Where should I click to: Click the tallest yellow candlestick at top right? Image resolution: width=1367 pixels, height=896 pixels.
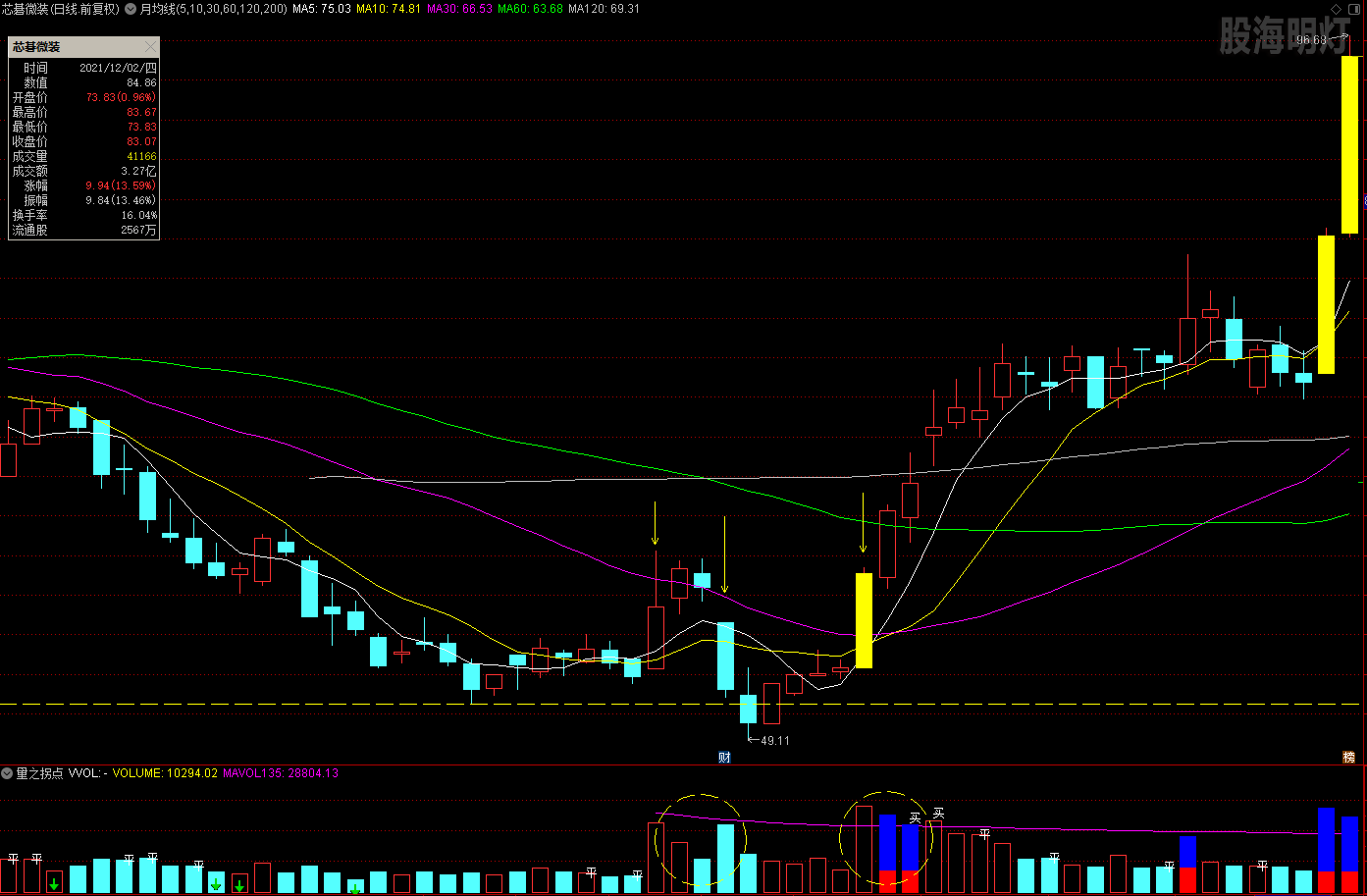pos(1349,144)
